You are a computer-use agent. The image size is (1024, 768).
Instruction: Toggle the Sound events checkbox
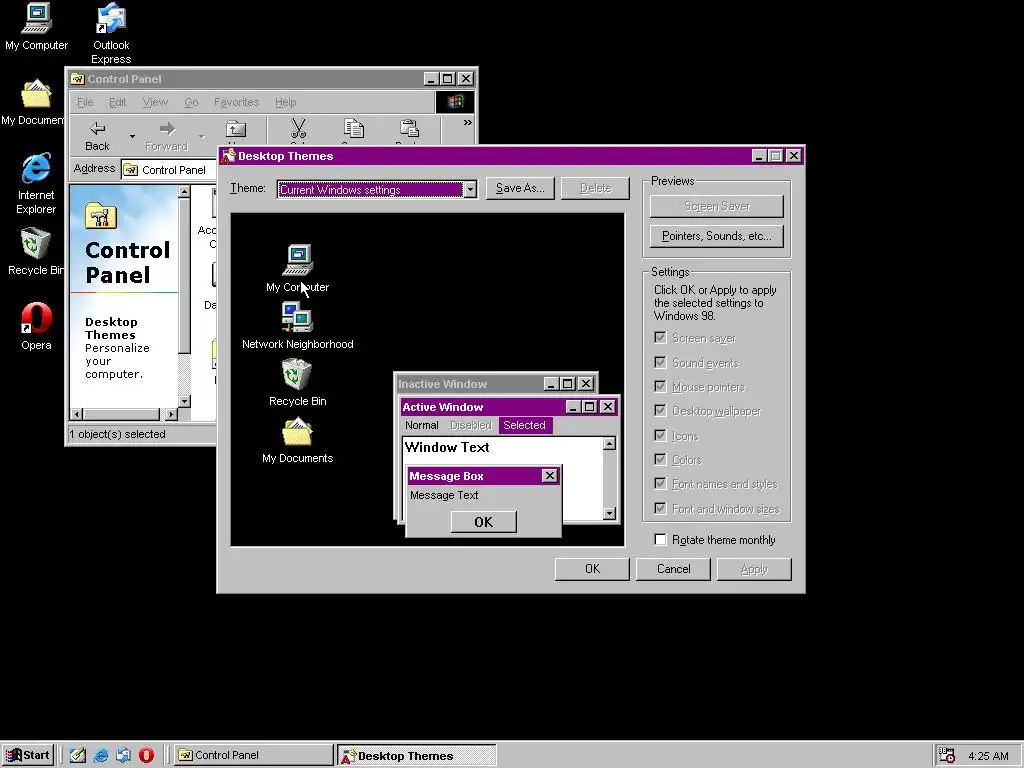(660, 362)
